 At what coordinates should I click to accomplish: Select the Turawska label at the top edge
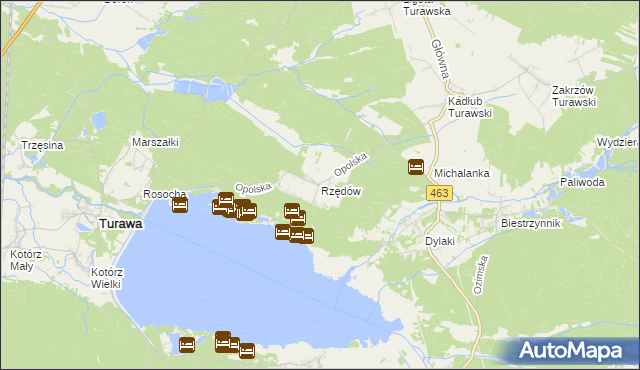coord(427,11)
